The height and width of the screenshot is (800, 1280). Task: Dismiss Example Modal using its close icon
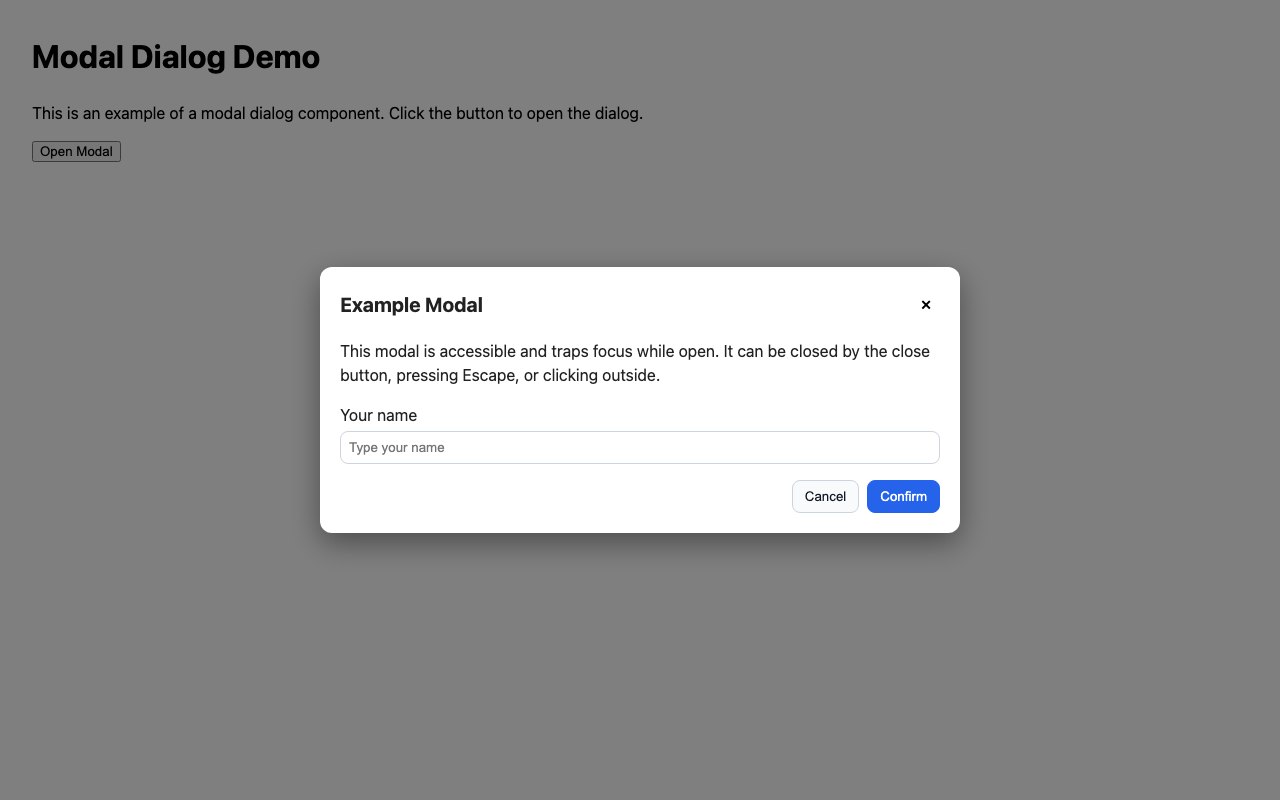[x=925, y=305]
